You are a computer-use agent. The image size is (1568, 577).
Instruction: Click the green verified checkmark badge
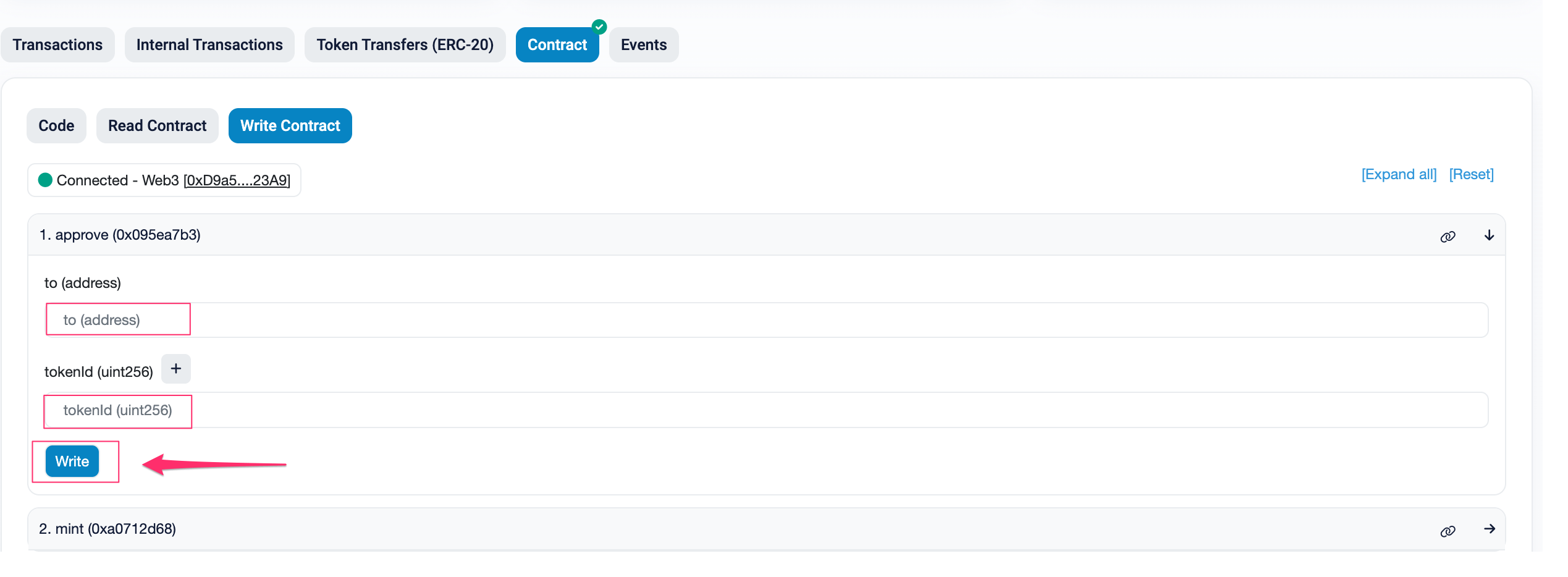point(599,27)
